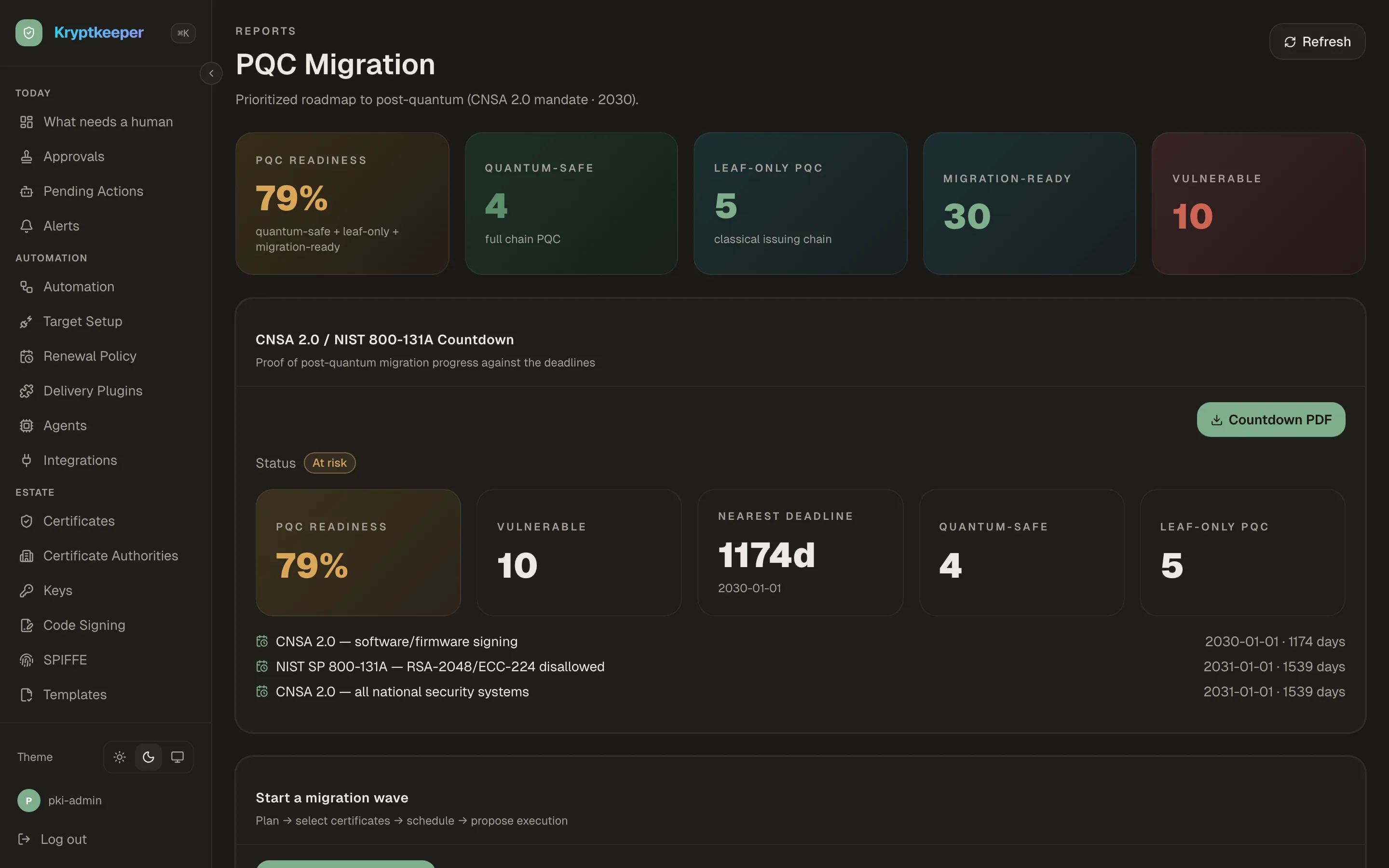Click the Templates file icon

click(27, 694)
